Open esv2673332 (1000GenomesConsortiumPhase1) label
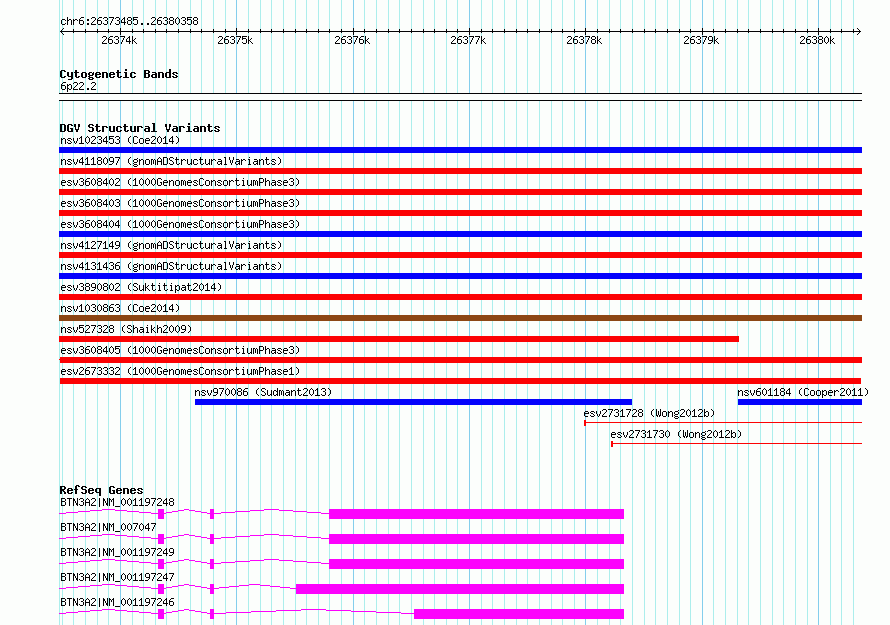Image resolution: width=890 pixels, height=625 pixels. tap(180, 371)
